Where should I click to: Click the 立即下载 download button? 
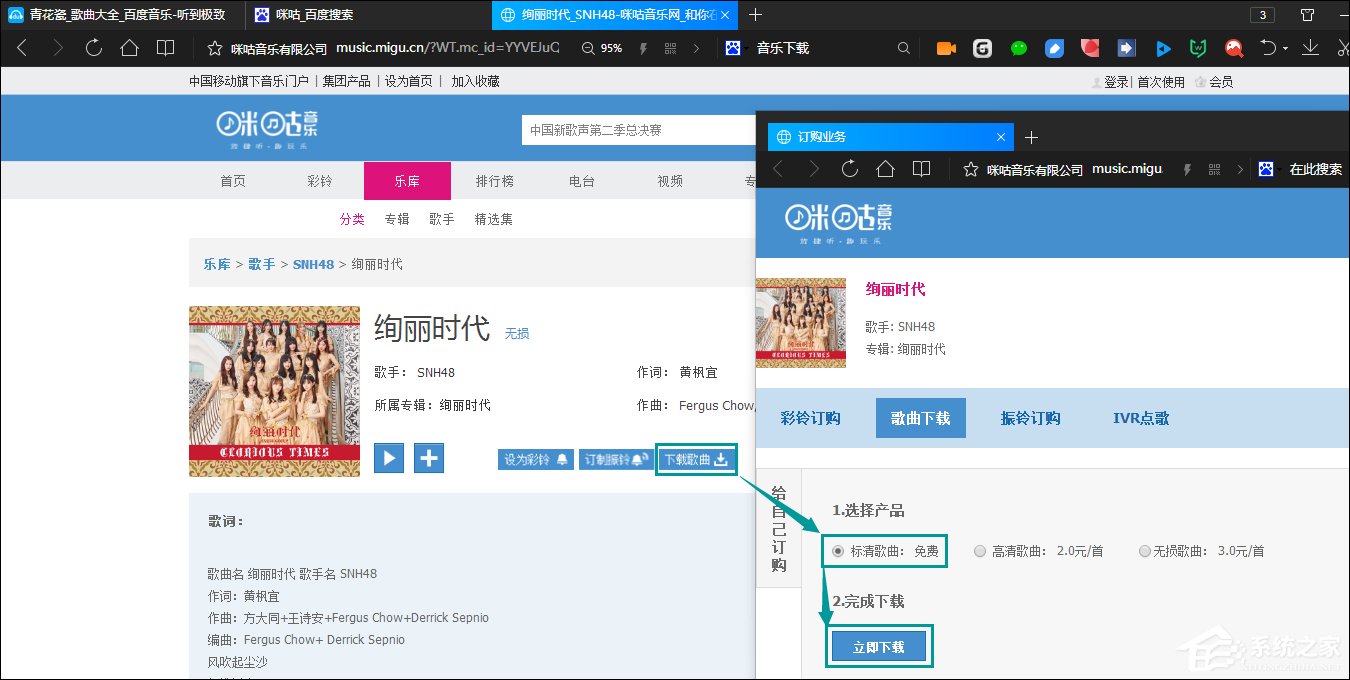pyautogui.click(x=878, y=646)
